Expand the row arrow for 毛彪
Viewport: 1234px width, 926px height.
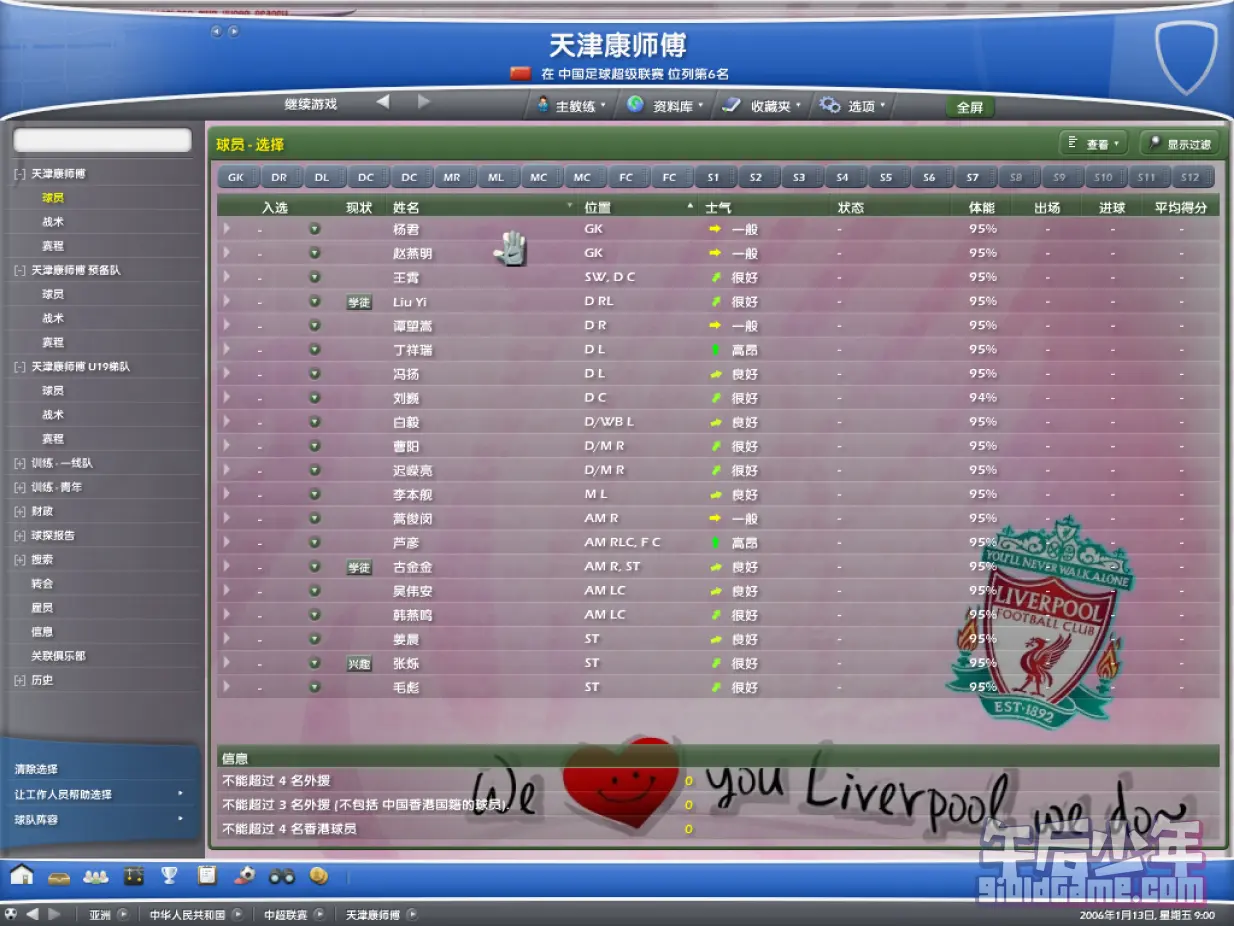pos(227,687)
